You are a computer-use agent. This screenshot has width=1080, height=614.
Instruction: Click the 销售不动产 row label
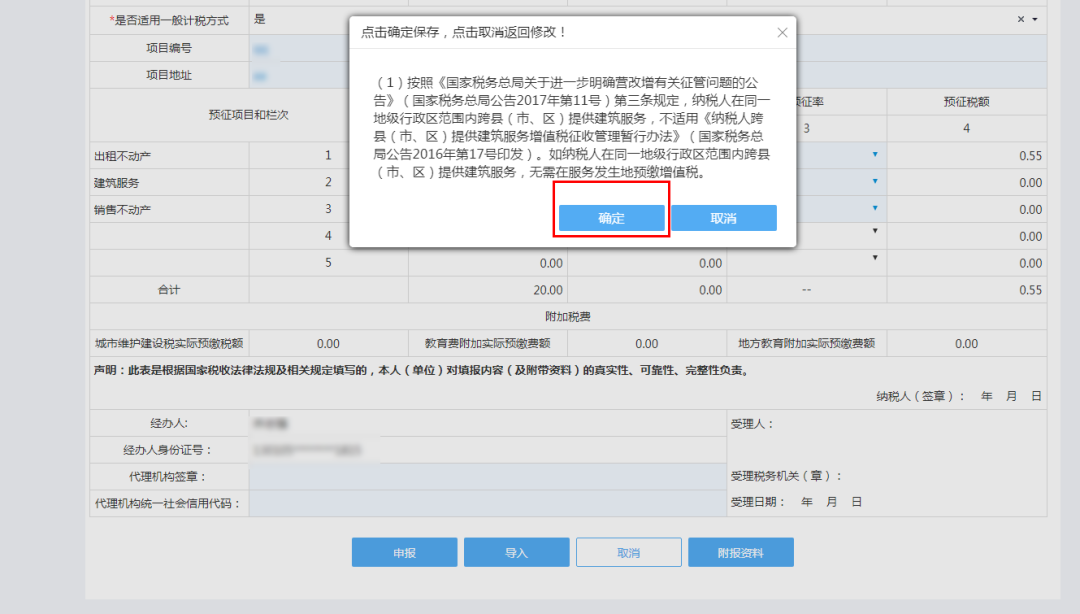tap(122, 209)
